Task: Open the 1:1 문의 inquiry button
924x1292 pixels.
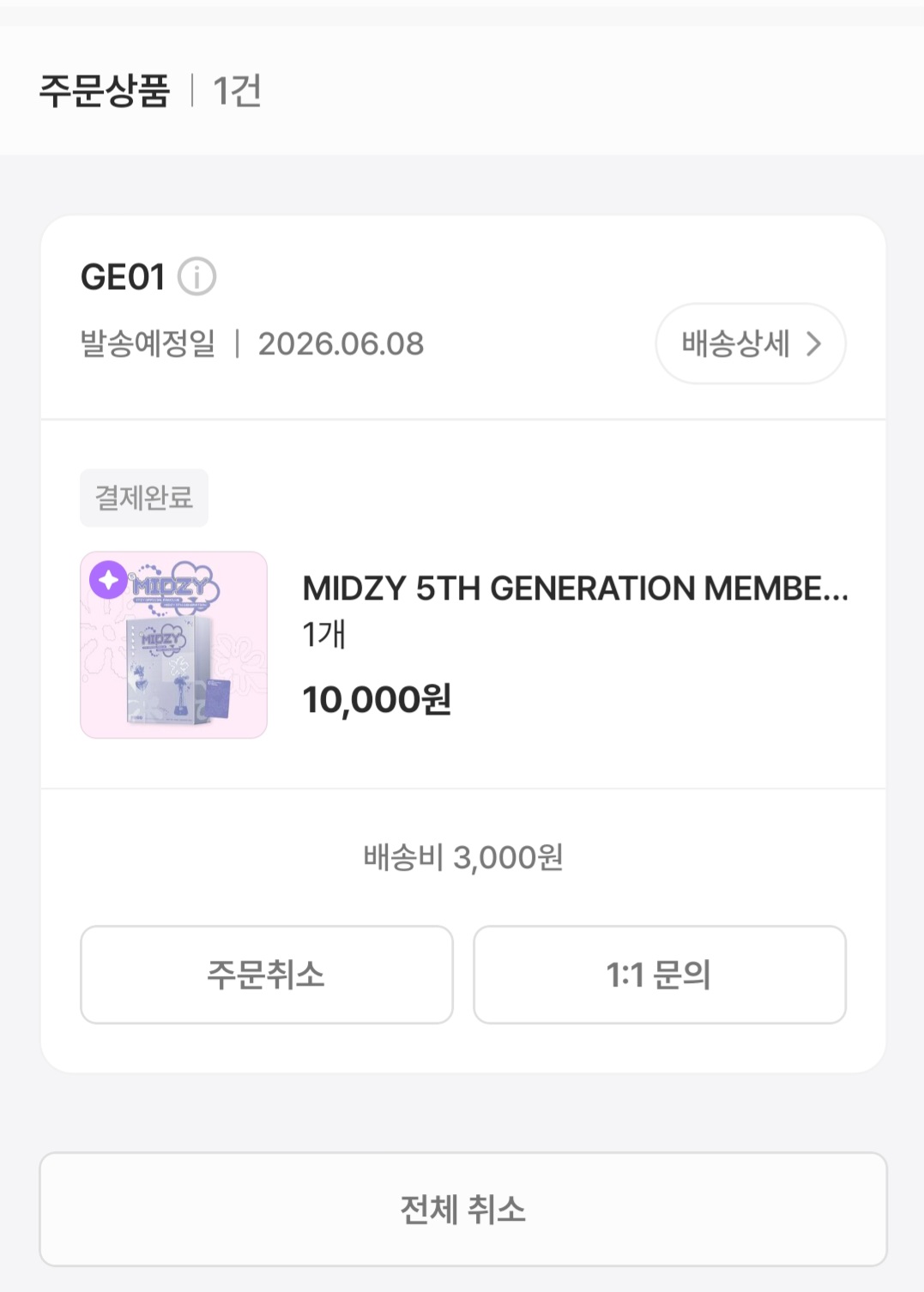Action: point(659,975)
